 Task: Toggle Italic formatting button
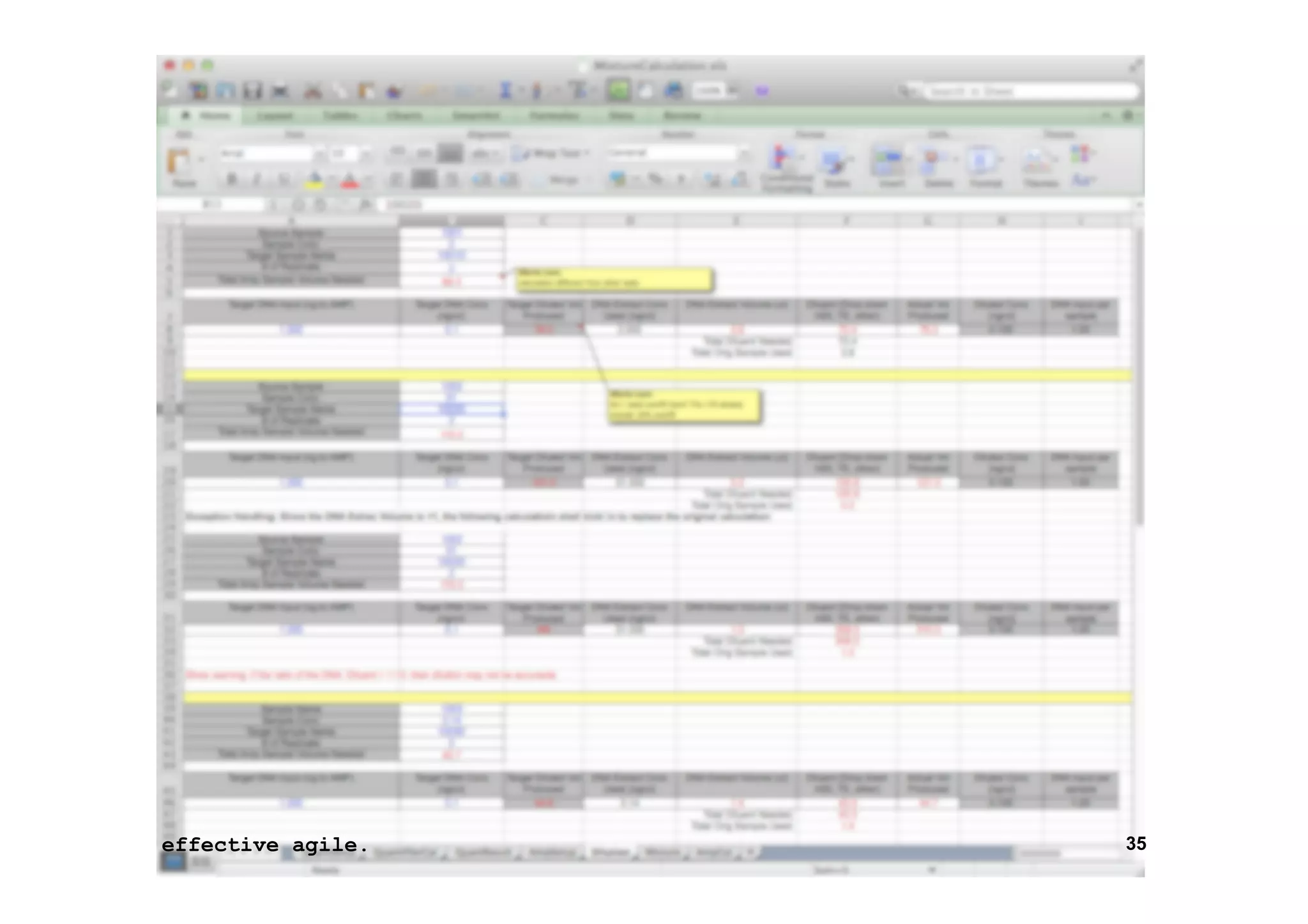pyautogui.click(x=257, y=179)
